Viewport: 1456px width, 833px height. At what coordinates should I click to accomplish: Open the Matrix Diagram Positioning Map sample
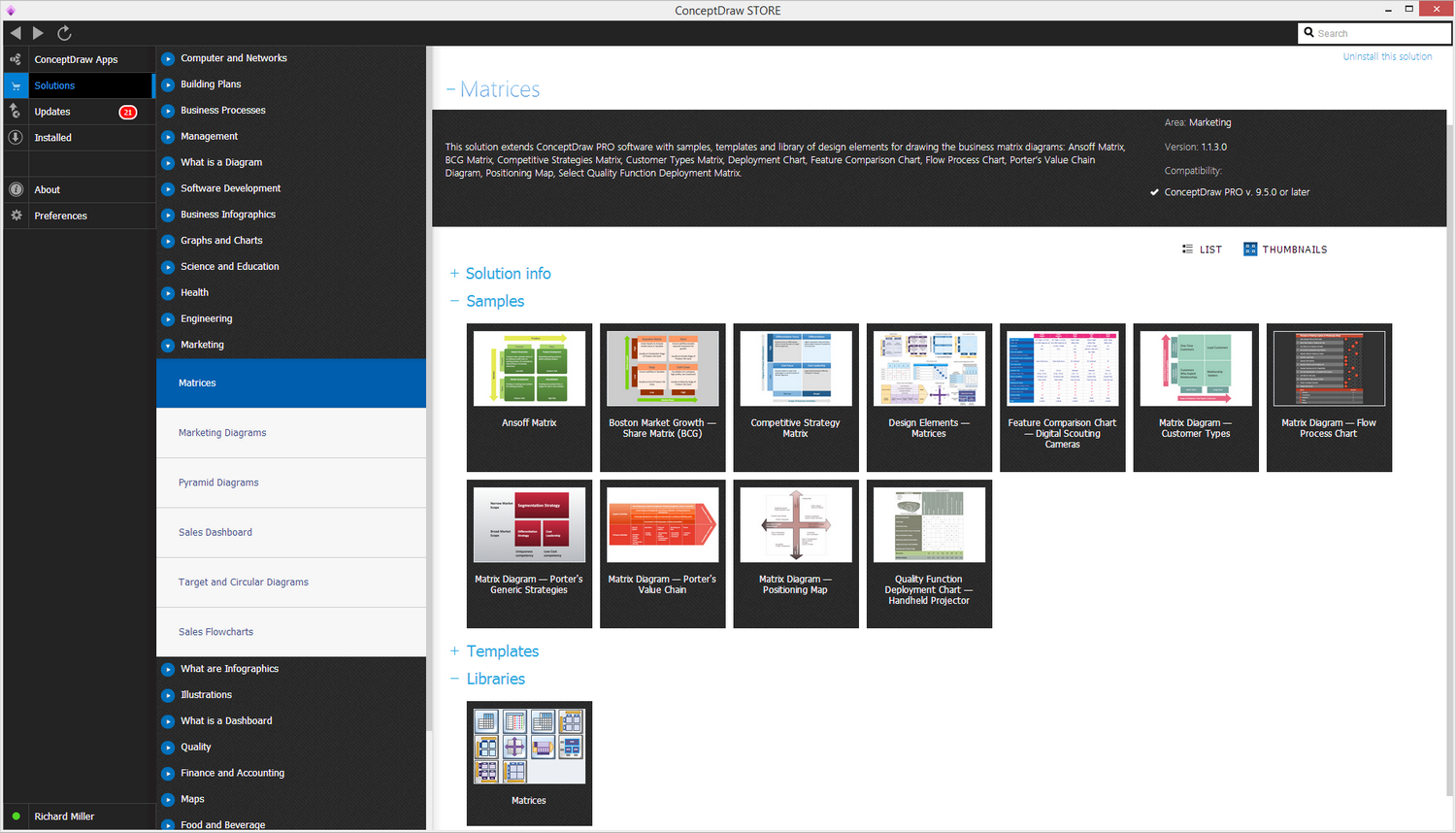click(796, 553)
